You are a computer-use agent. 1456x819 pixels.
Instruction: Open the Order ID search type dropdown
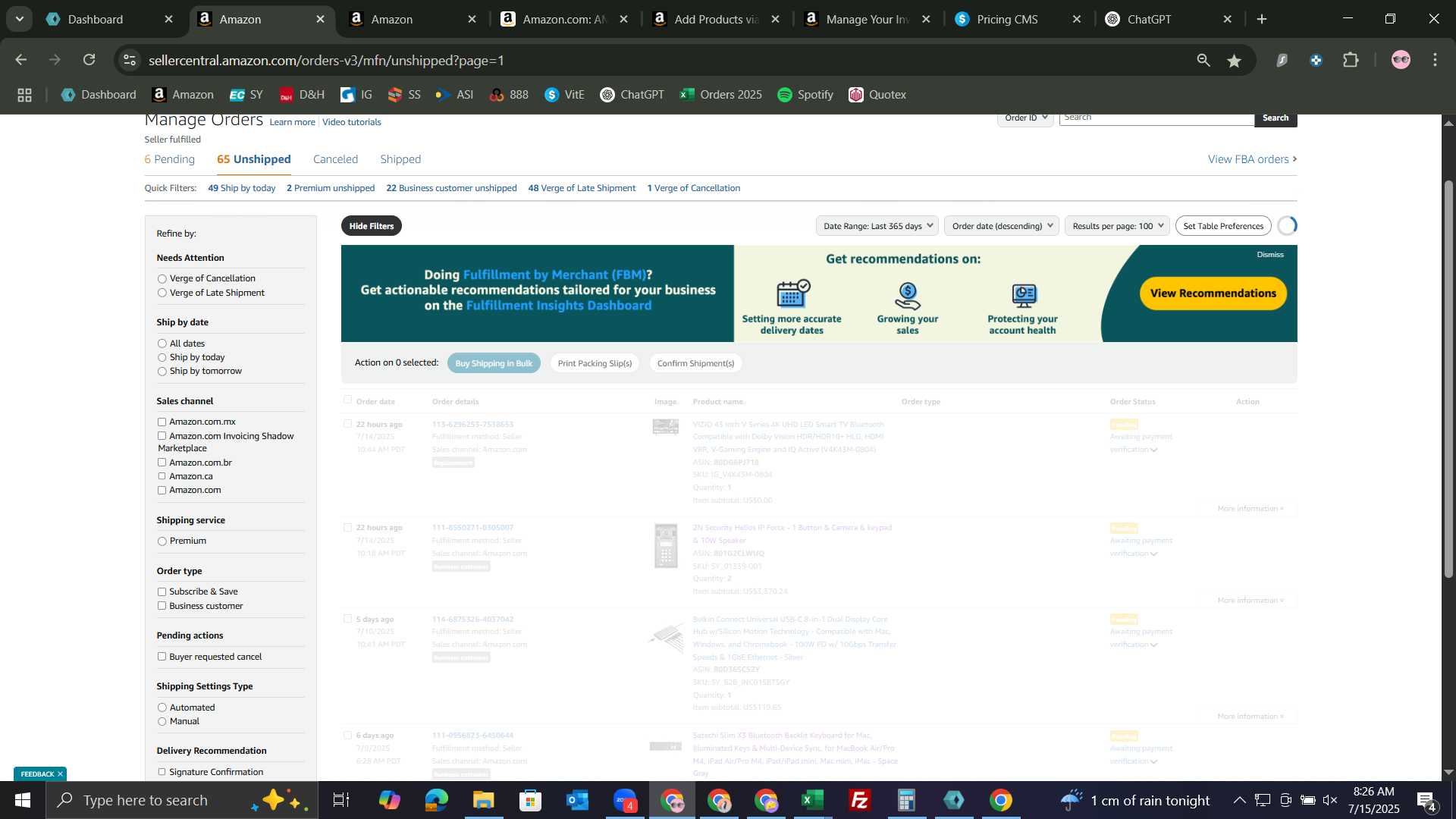[1025, 118]
